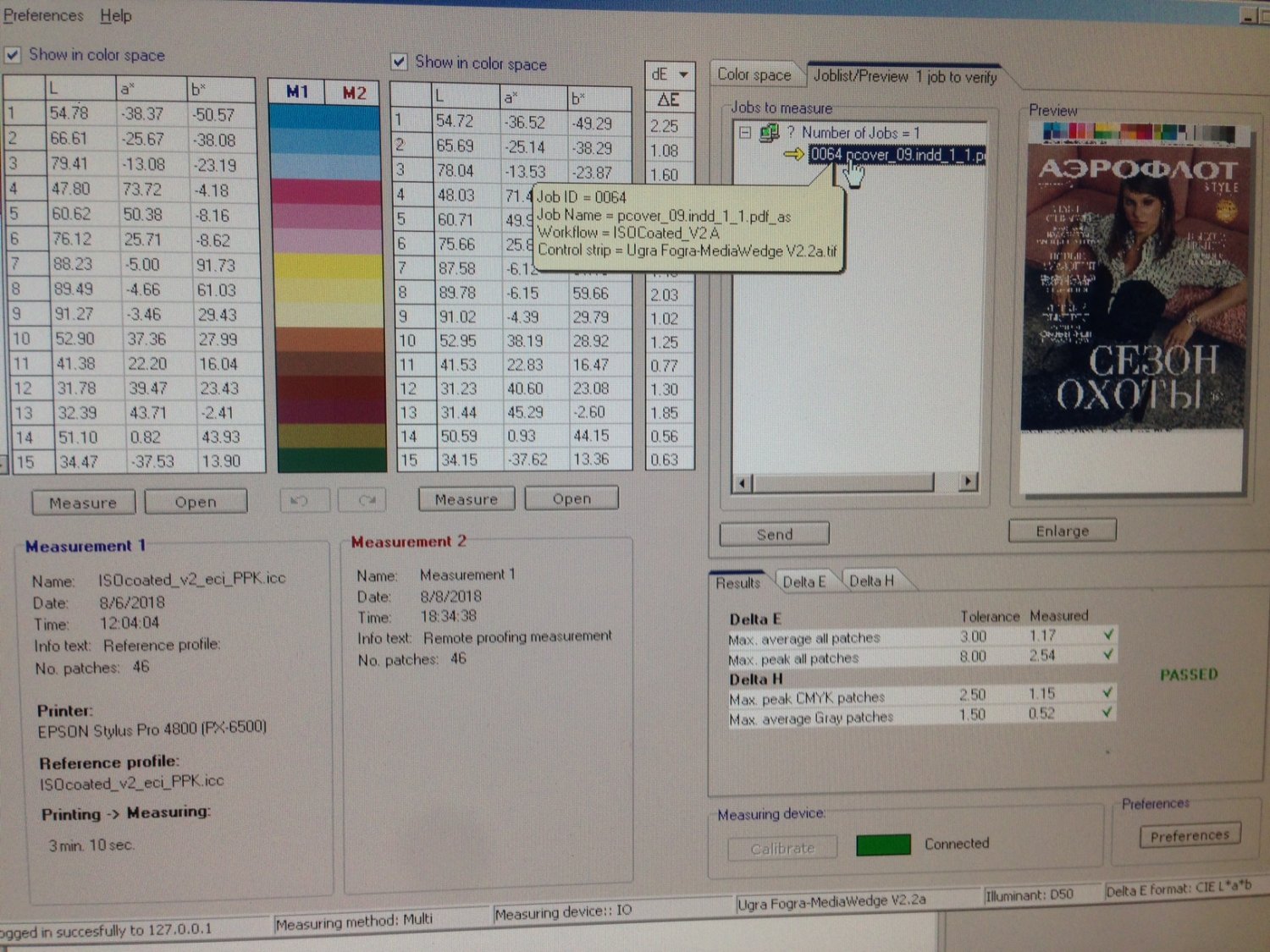Click Illuminant: D50 in status bar
1270x952 pixels.
pyautogui.click(x=1029, y=894)
